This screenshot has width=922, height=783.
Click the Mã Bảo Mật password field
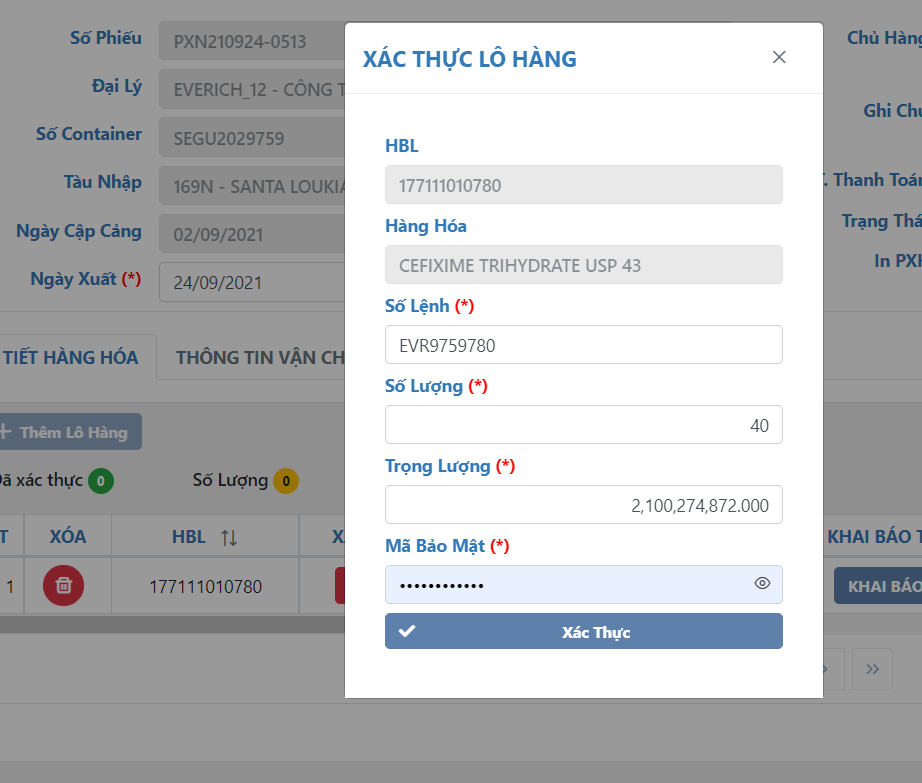565,584
